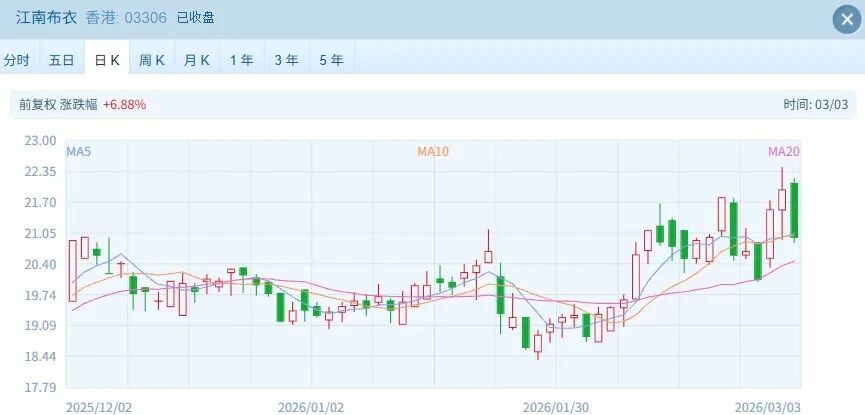Click the 22.35 price axis label

click(x=40, y=172)
